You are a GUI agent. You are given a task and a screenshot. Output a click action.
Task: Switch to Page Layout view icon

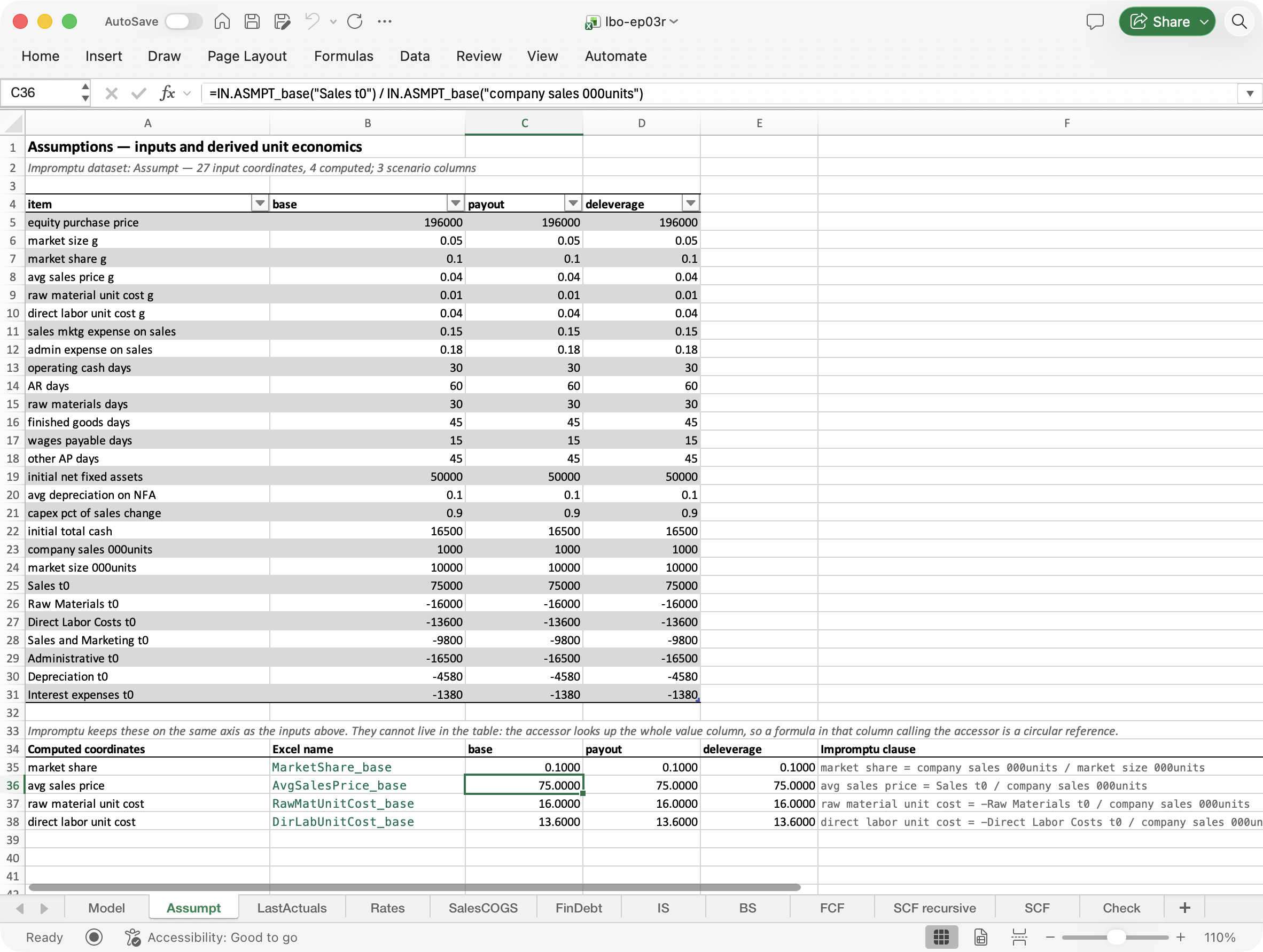pyautogui.click(x=980, y=937)
